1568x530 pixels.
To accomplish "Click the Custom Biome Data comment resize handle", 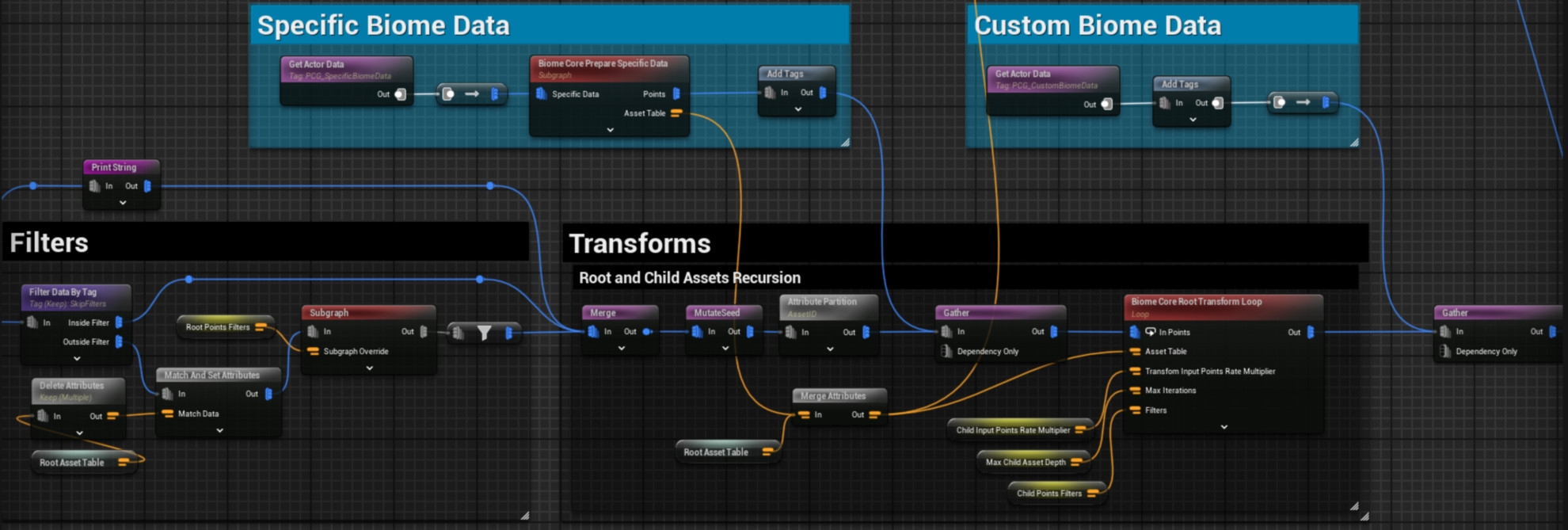I will click(x=1354, y=142).
